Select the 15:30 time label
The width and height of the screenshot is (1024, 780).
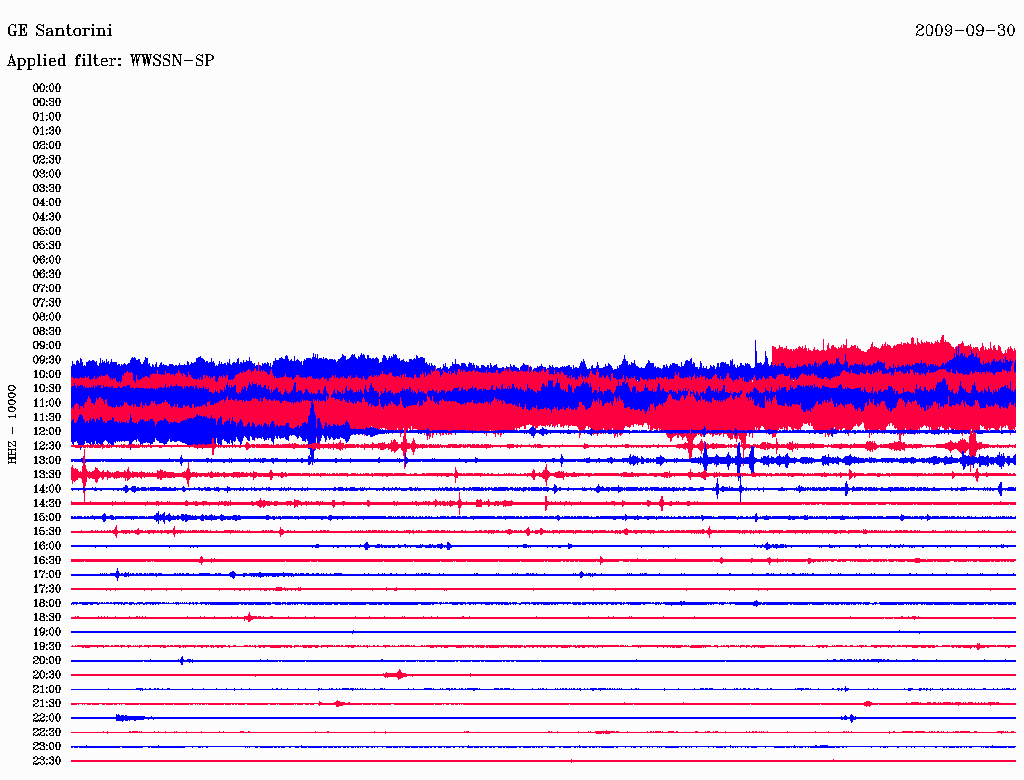click(x=47, y=532)
